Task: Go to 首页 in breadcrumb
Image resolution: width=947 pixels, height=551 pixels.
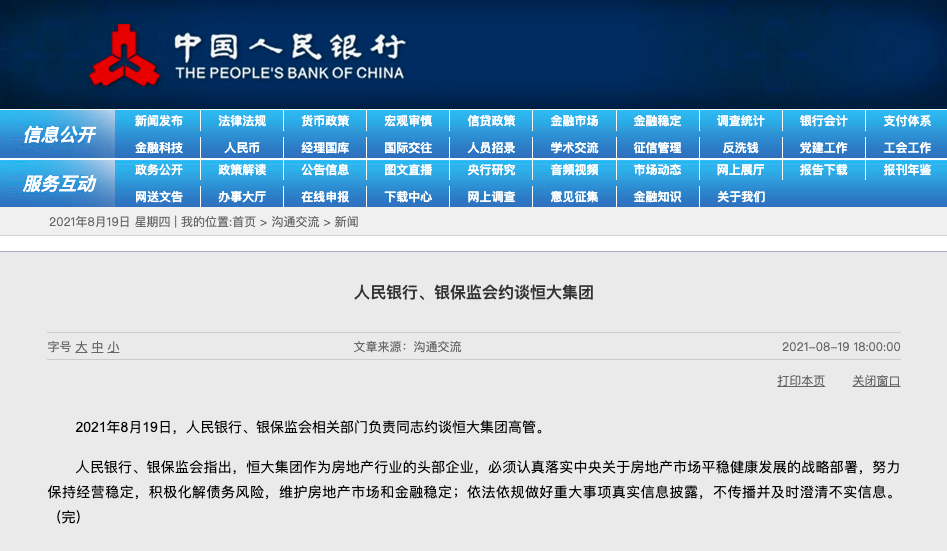Action: pos(244,222)
